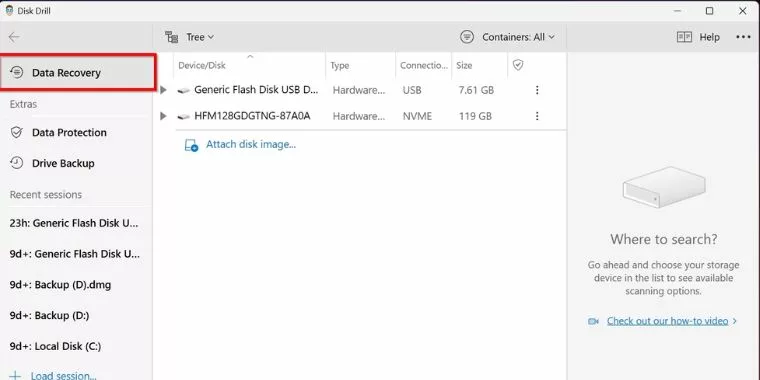Image resolution: width=760 pixels, height=380 pixels.
Task: Click the Data Recovery icon
Action: [17, 73]
